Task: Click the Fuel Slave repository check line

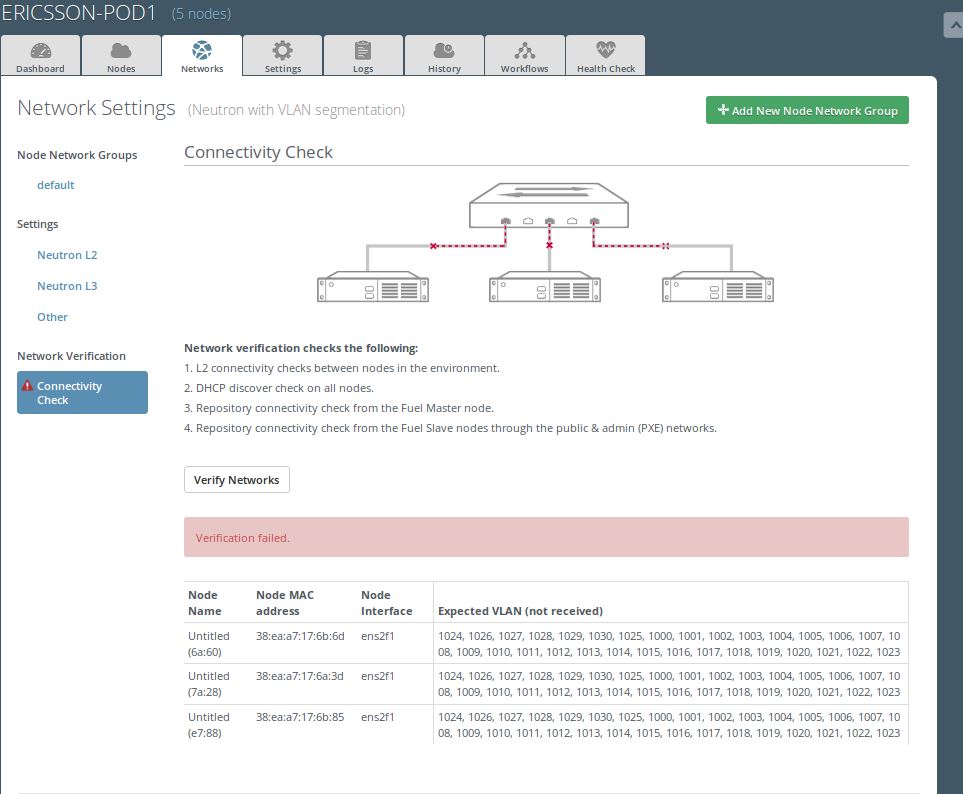Action: (450, 428)
